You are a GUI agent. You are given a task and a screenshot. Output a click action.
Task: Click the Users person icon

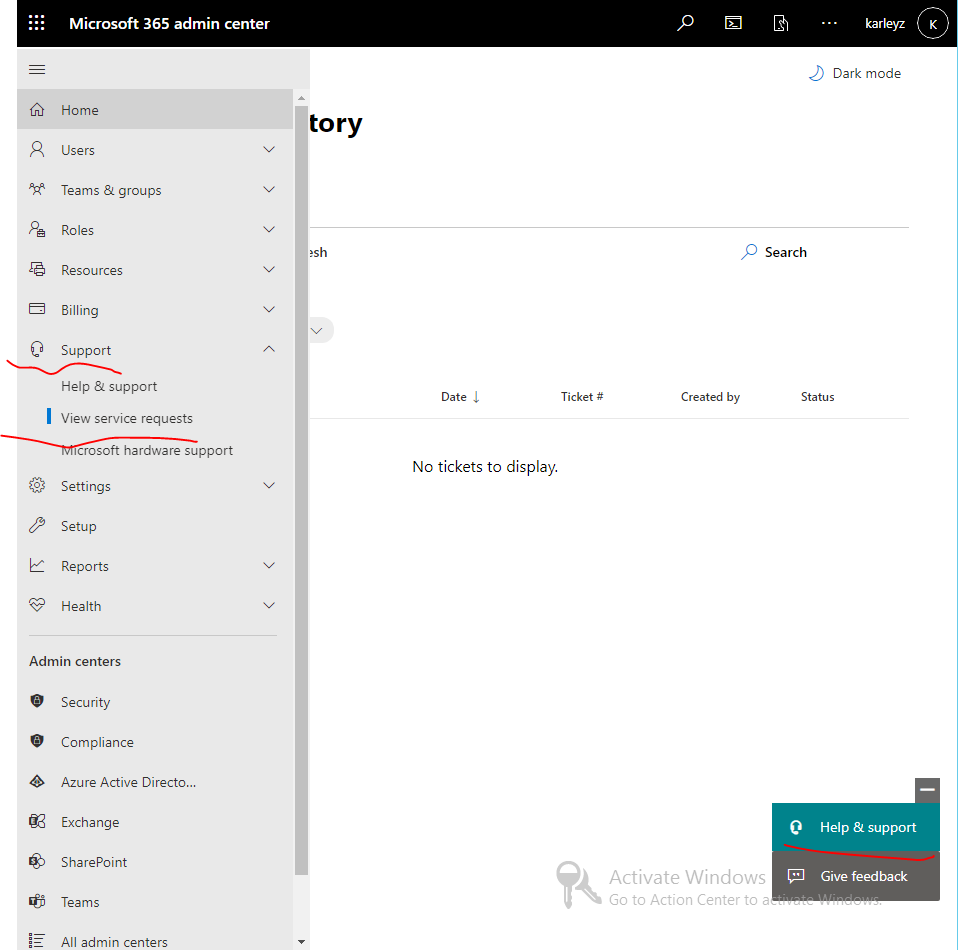[37, 150]
